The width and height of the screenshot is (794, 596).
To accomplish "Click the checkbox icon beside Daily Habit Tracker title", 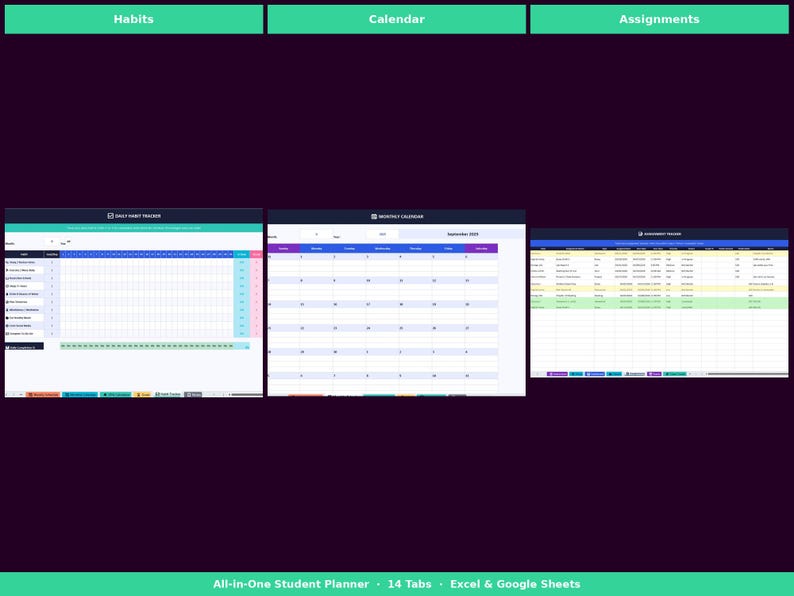I will click(x=110, y=216).
